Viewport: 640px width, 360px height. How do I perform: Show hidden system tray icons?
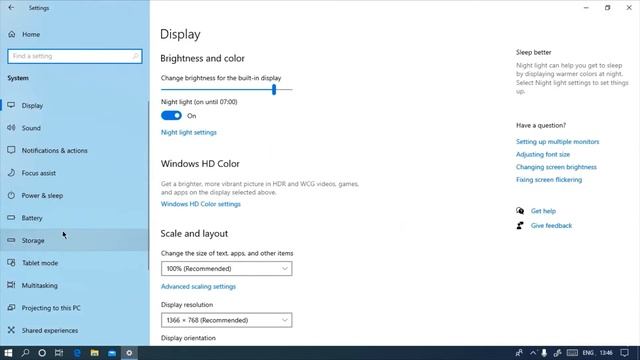coord(533,353)
